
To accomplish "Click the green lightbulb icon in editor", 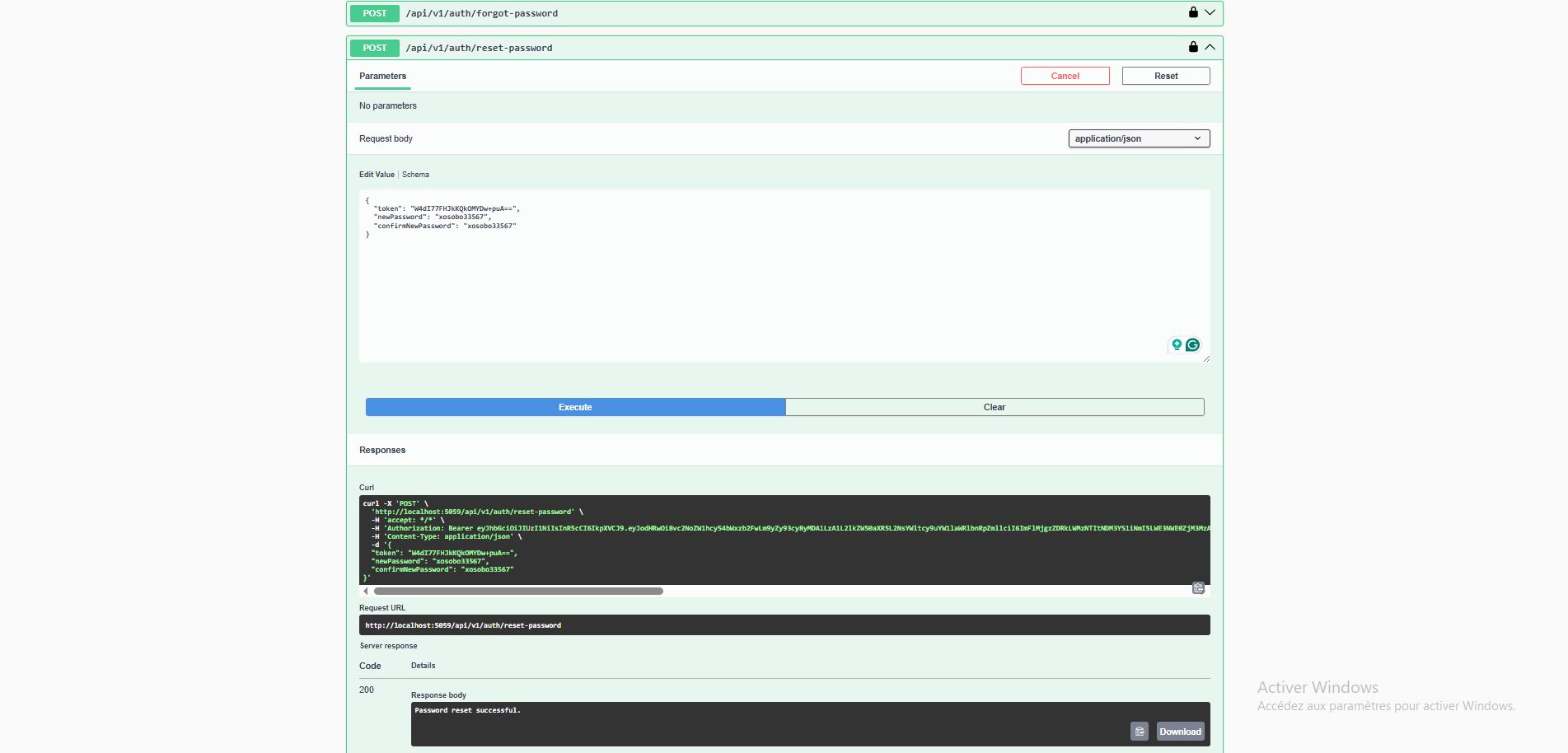I will 1177,345.
